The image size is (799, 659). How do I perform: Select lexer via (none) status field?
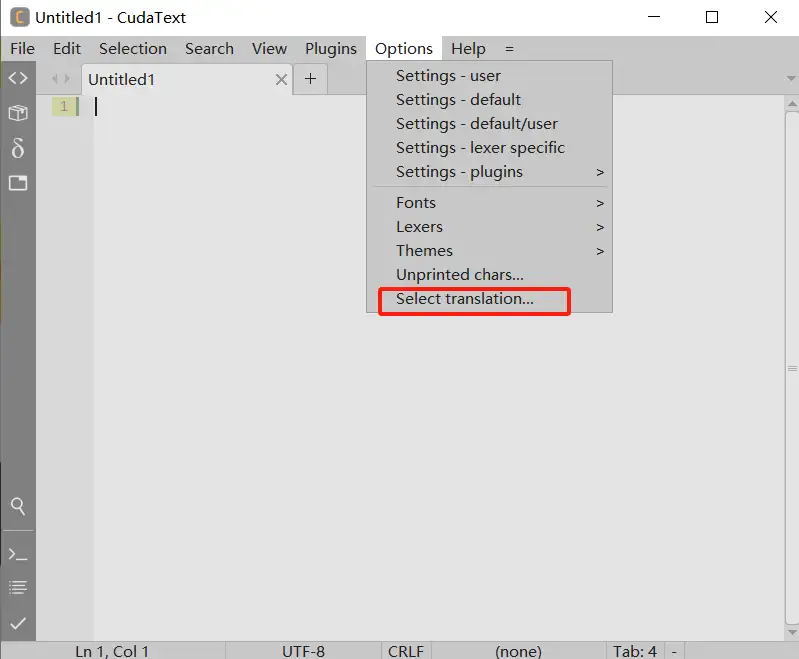(x=518, y=651)
